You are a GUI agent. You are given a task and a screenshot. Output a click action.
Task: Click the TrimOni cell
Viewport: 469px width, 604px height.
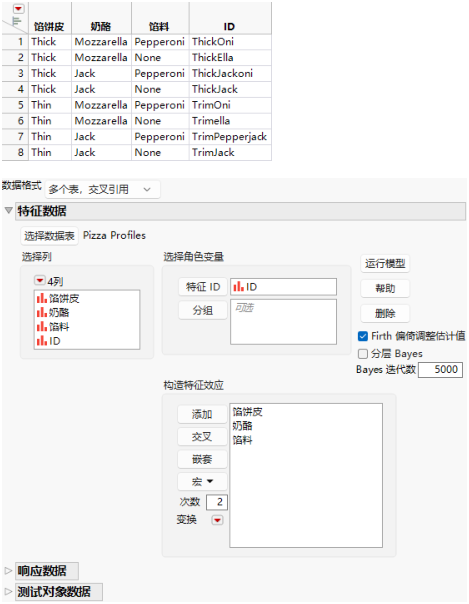click(230, 105)
